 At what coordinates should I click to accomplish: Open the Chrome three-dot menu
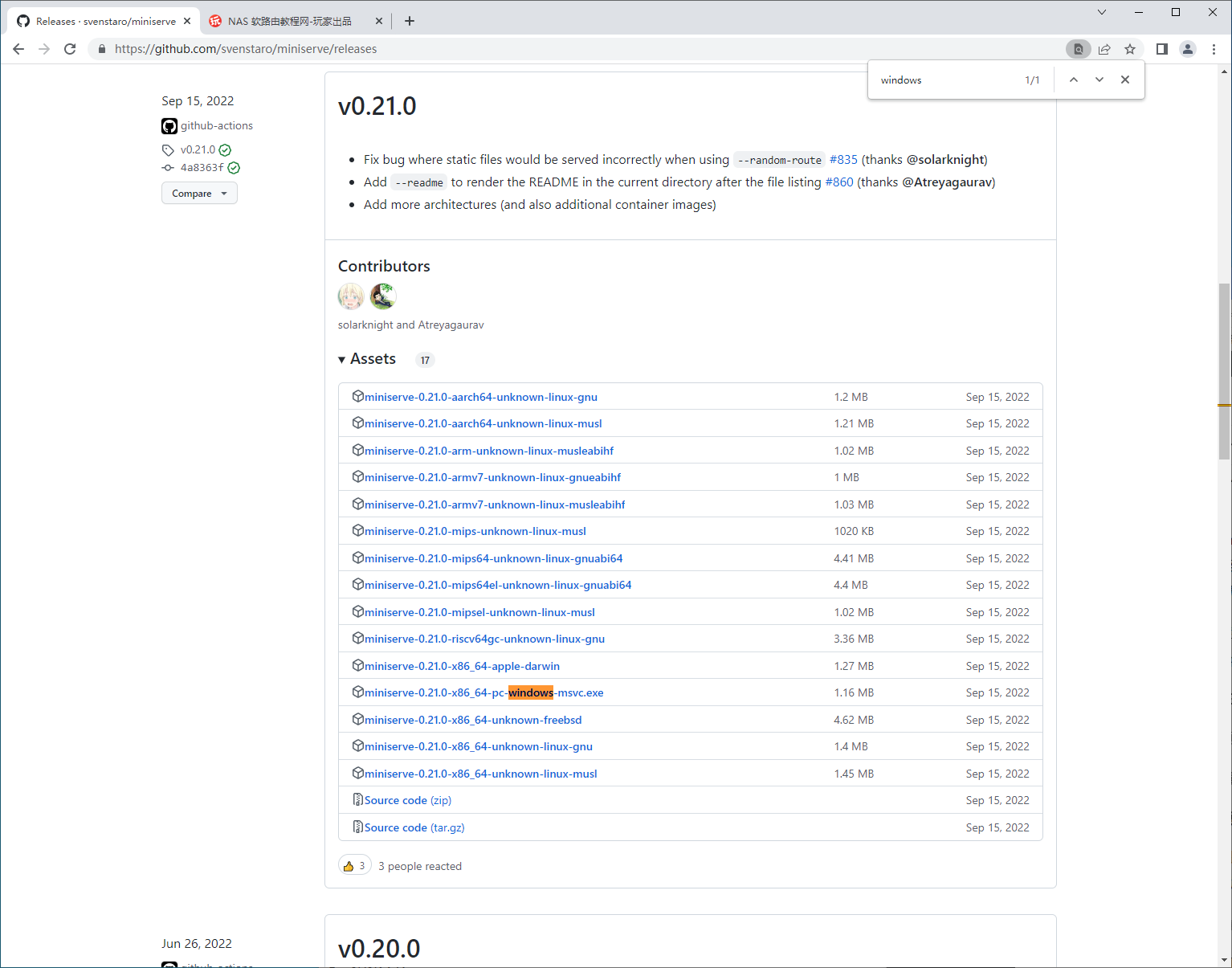coord(1214,49)
